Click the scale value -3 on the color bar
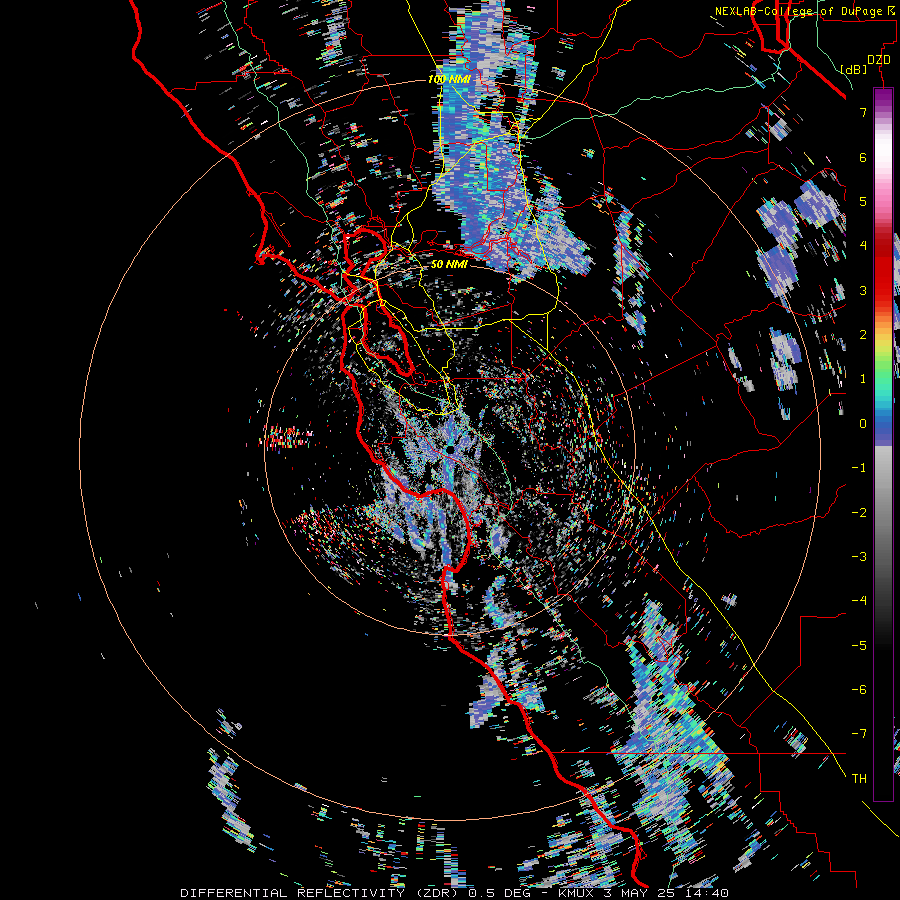This screenshot has width=900, height=900. point(859,557)
